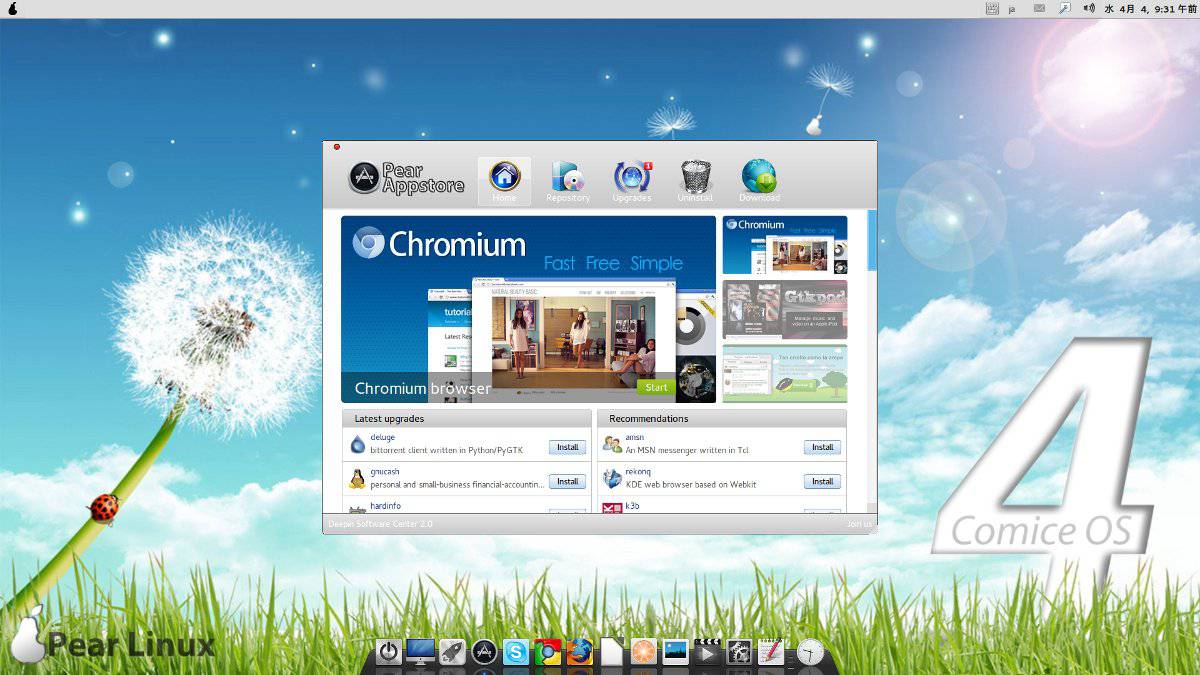This screenshot has width=1200, height=675.
Task: Open the rekonq entry title link
Action: (638, 471)
